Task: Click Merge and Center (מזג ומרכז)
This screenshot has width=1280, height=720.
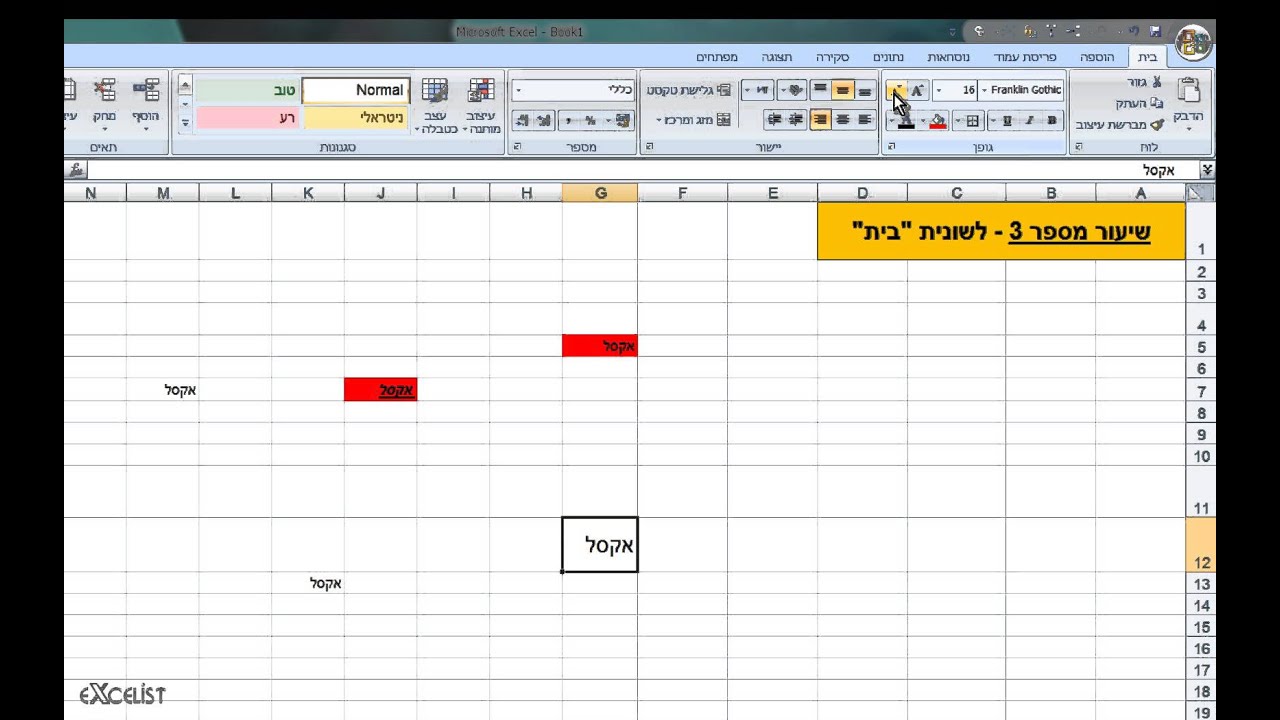Action: pos(694,120)
